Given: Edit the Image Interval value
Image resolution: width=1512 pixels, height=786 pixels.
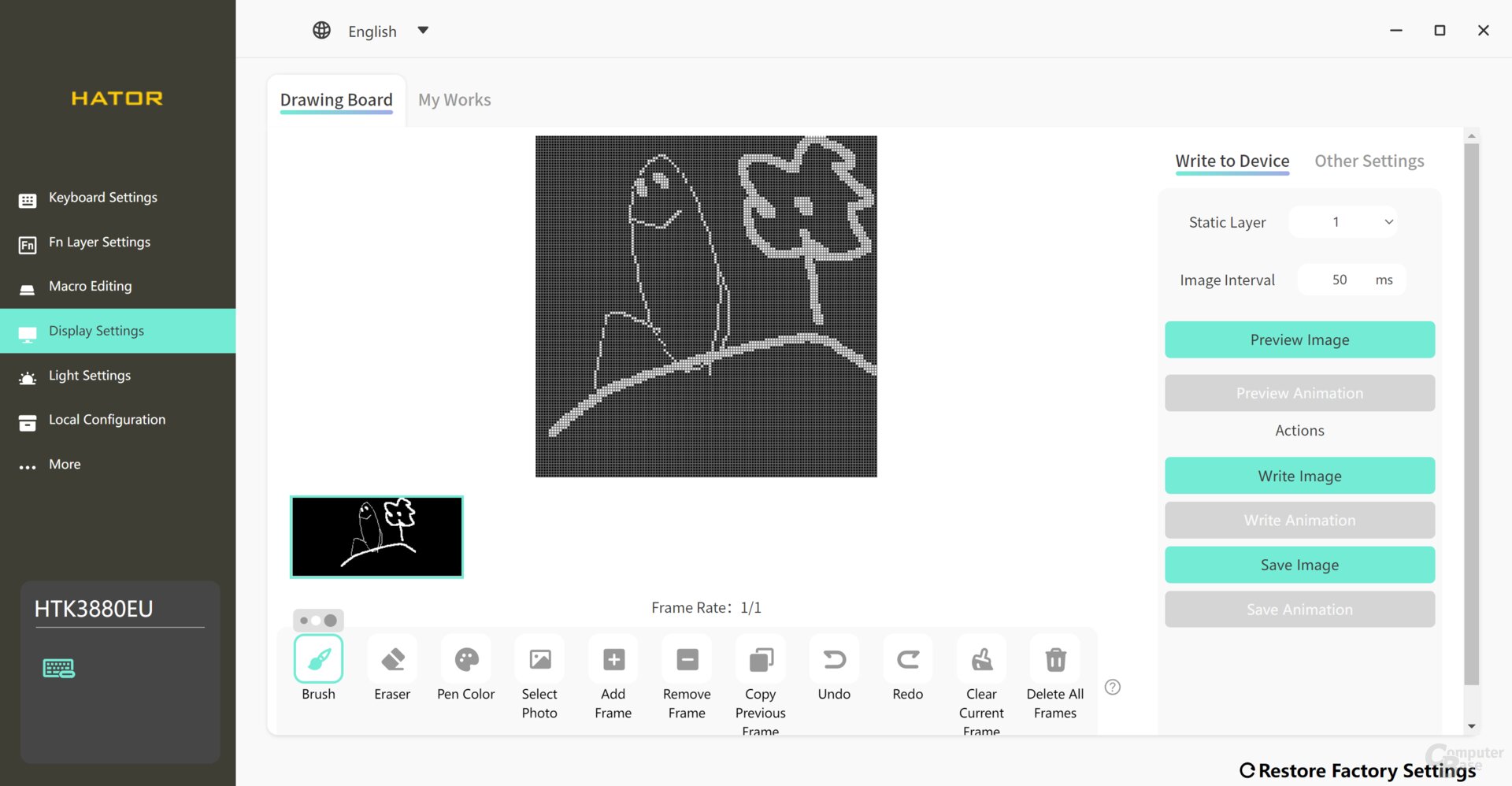Looking at the screenshot, I should pos(1340,280).
